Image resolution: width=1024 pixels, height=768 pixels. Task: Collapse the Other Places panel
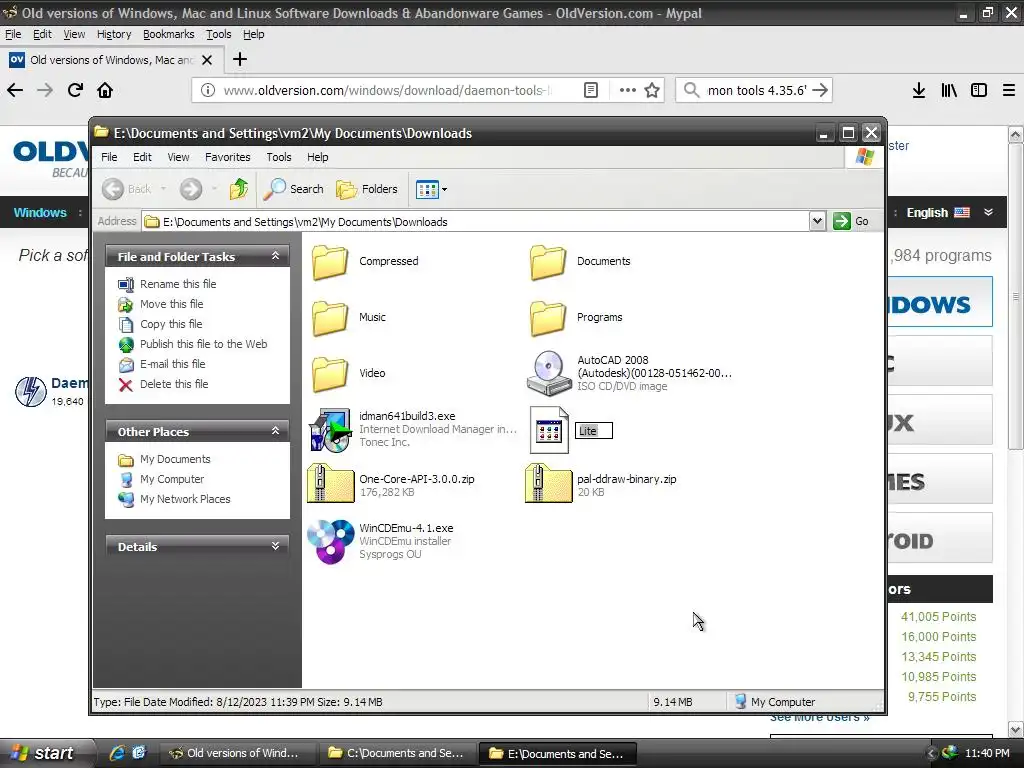tap(276, 431)
